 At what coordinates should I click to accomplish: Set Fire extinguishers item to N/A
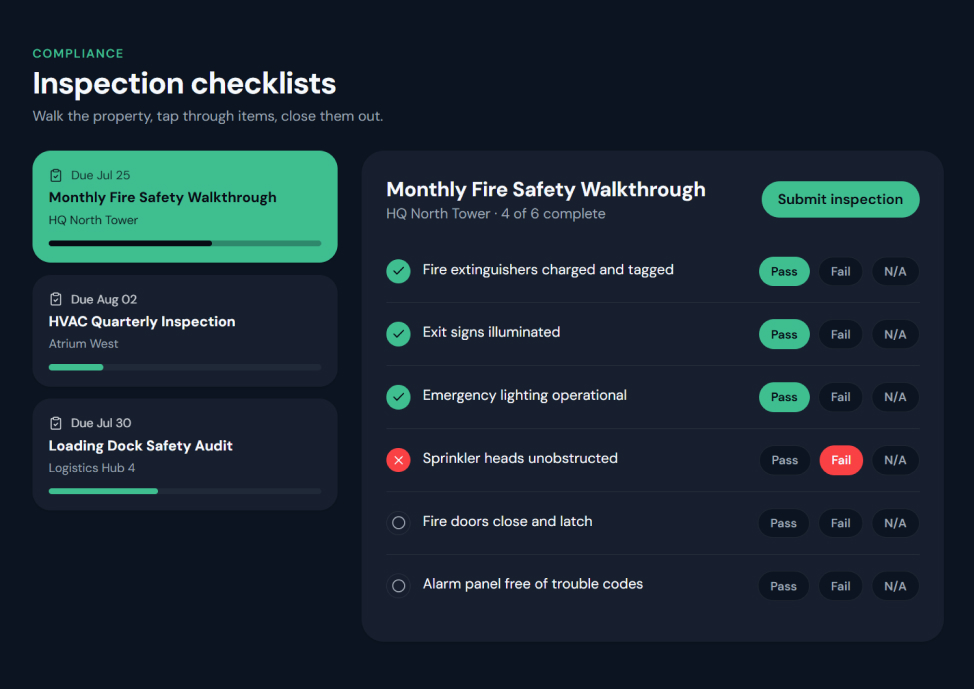coord(895,271)
